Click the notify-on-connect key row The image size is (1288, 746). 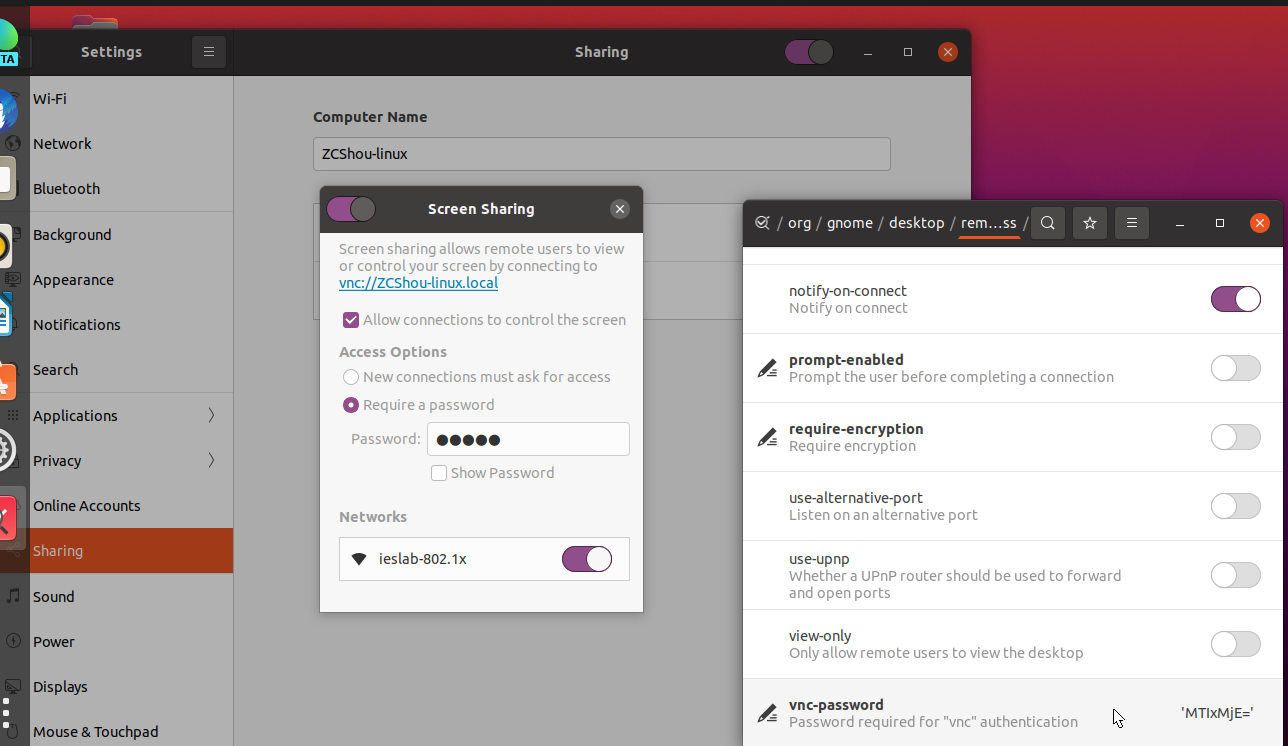(x=1012, y=299)
